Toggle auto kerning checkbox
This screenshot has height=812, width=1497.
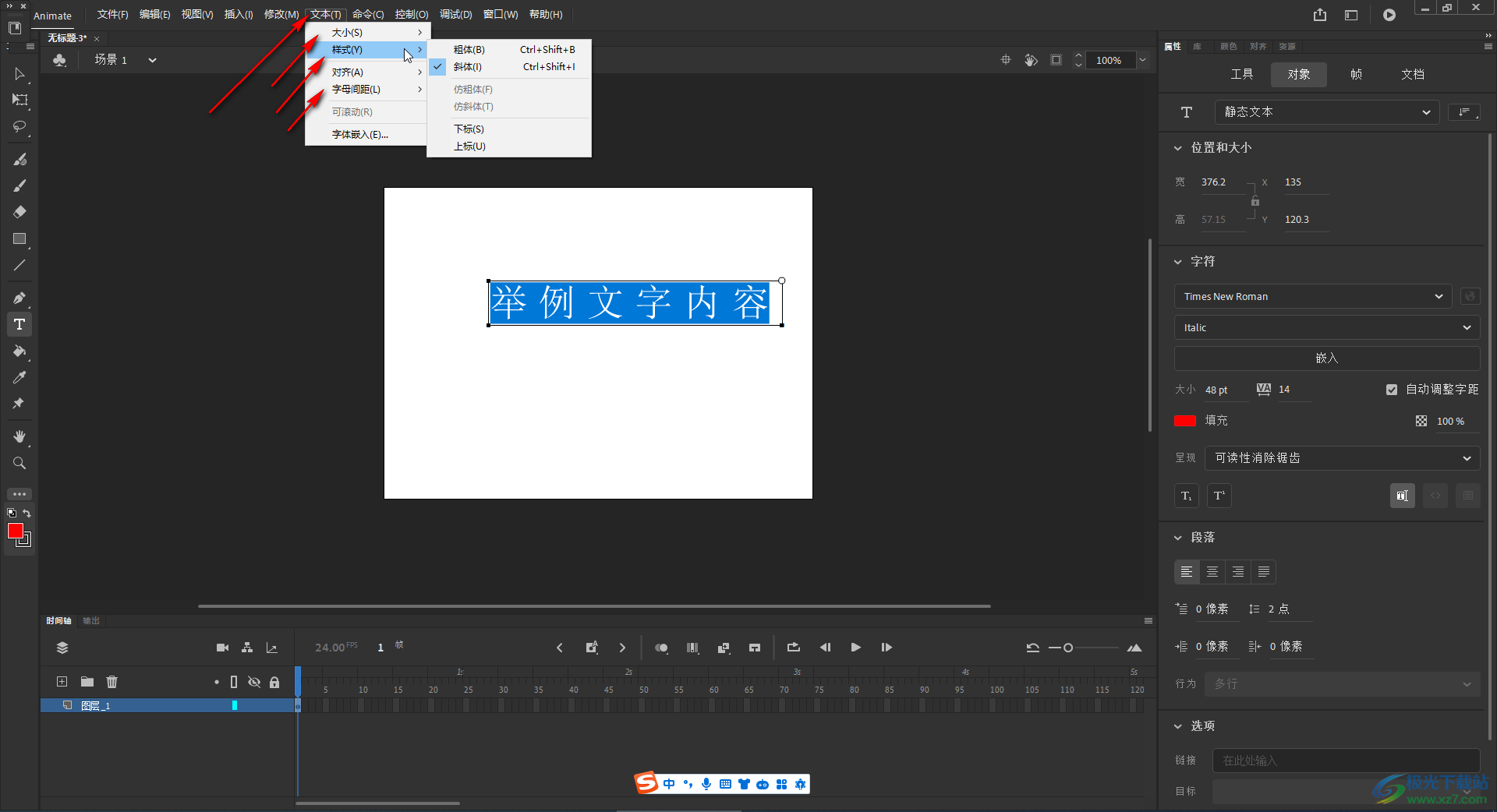1392,390
